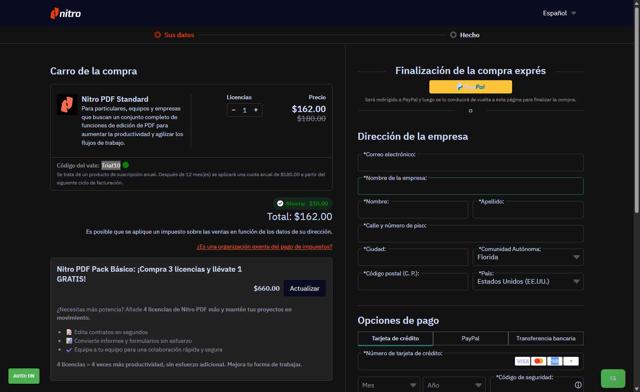Image resolution: width=640 pixels, height=392 pixels.
Task: Focus the Apellido field
Action: [528, 210]
